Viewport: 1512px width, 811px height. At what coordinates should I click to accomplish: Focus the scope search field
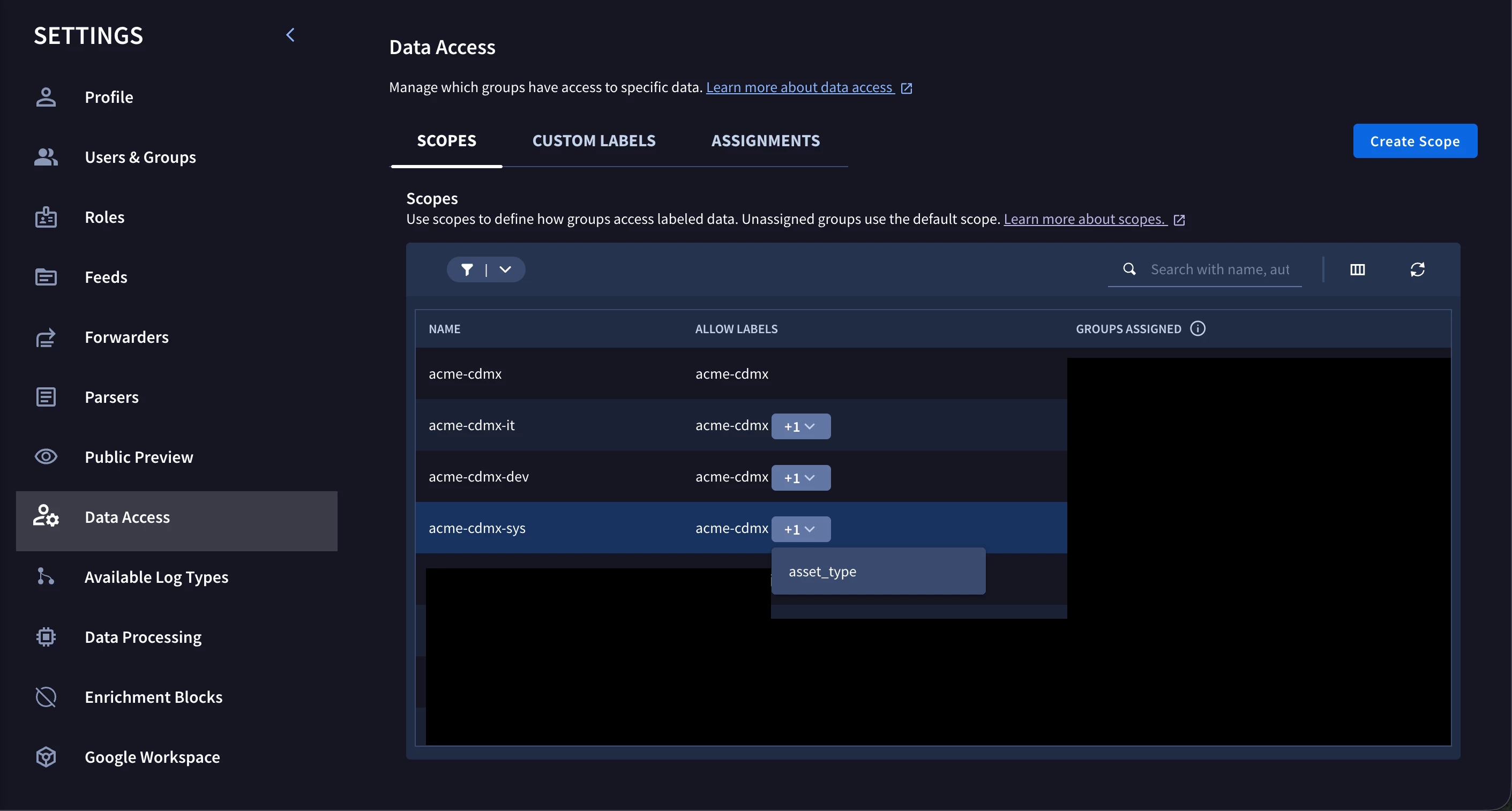coord(1219,269)
